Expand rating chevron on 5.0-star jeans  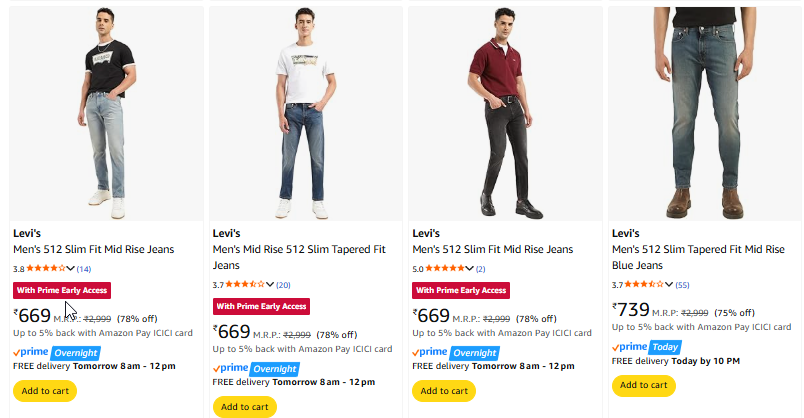[x=470, y=269]
